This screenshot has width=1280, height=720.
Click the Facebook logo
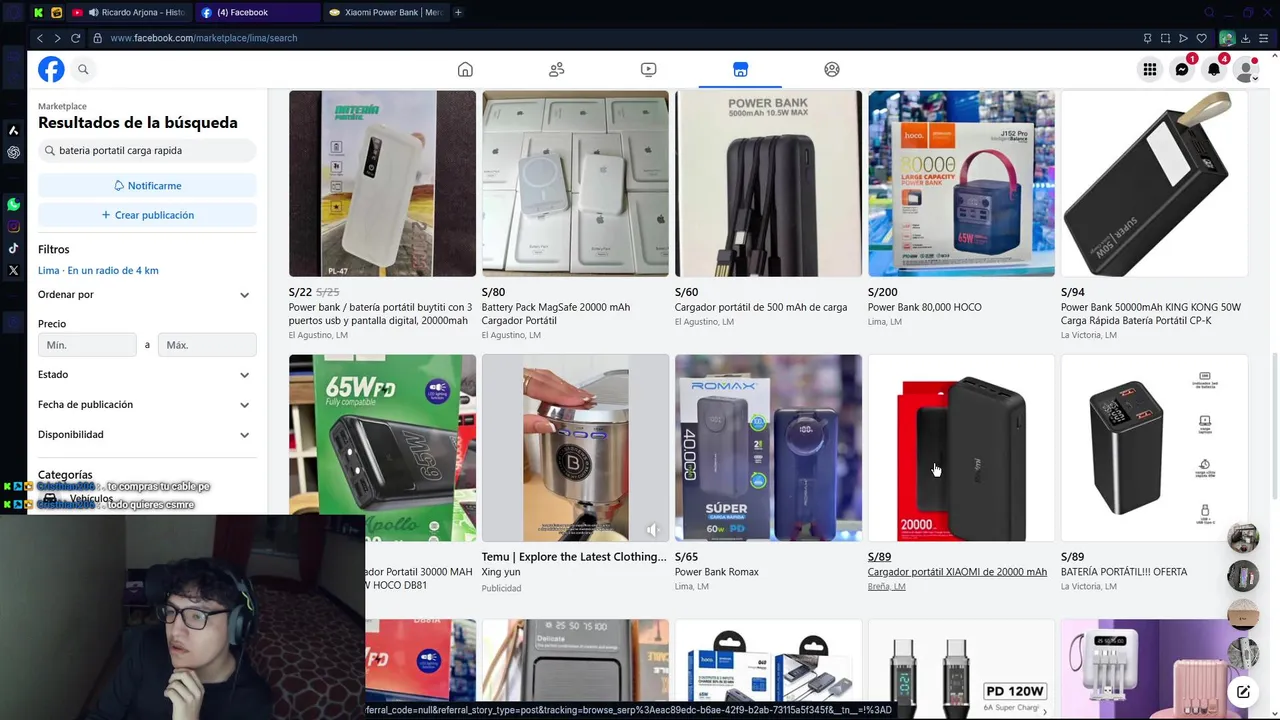point(51,69)
